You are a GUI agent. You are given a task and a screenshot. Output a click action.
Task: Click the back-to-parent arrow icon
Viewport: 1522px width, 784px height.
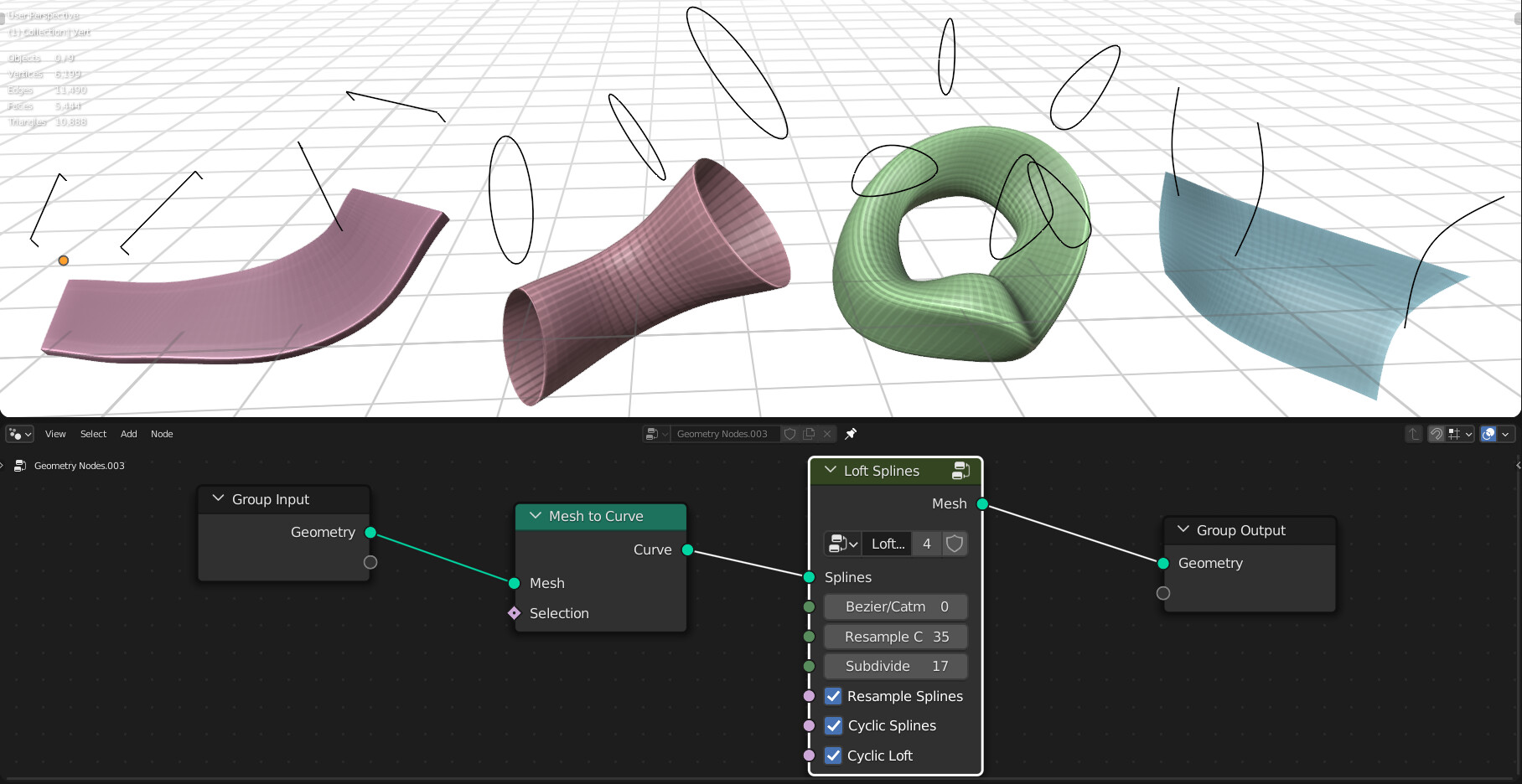point(1413,434)
